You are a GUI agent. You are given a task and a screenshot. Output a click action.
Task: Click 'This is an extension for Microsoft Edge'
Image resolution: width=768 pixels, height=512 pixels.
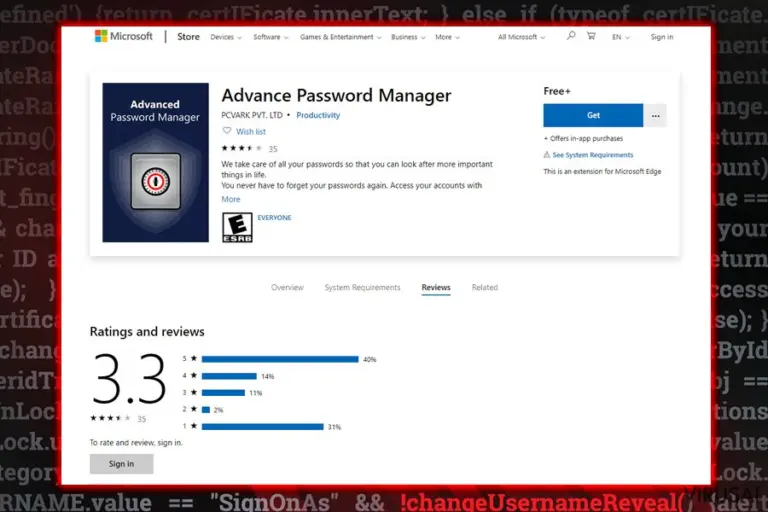(602, 171)
